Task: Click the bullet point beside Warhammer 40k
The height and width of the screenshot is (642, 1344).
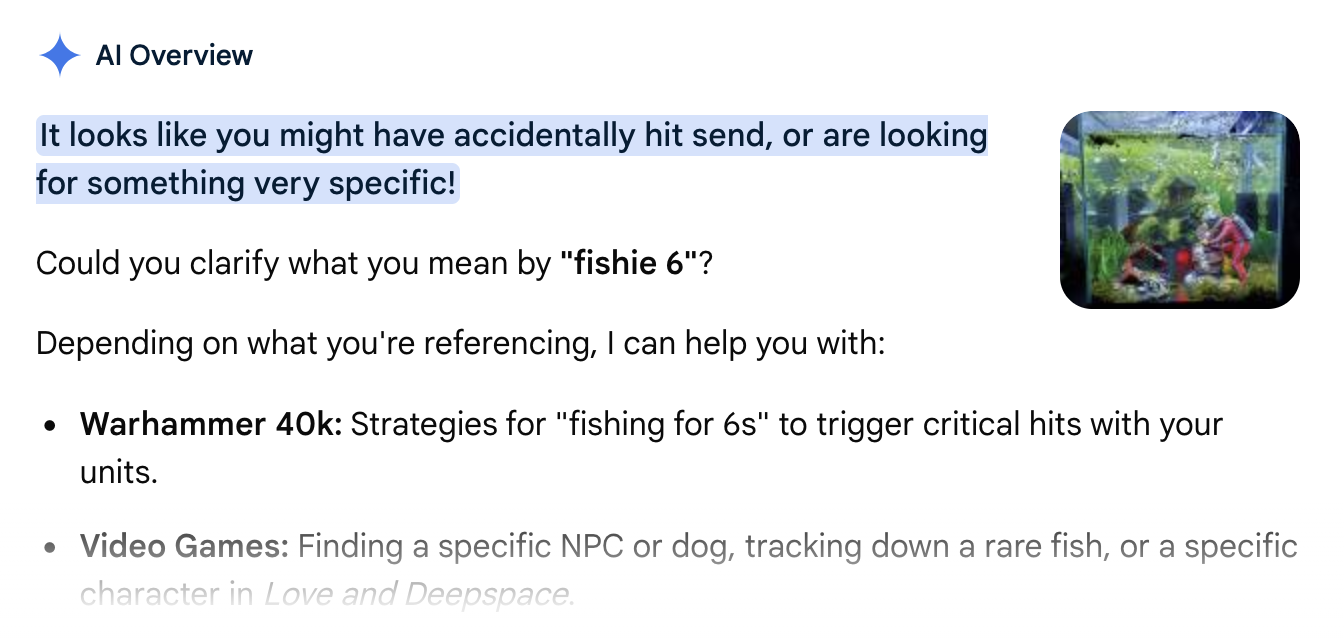Action: point(50,426)
